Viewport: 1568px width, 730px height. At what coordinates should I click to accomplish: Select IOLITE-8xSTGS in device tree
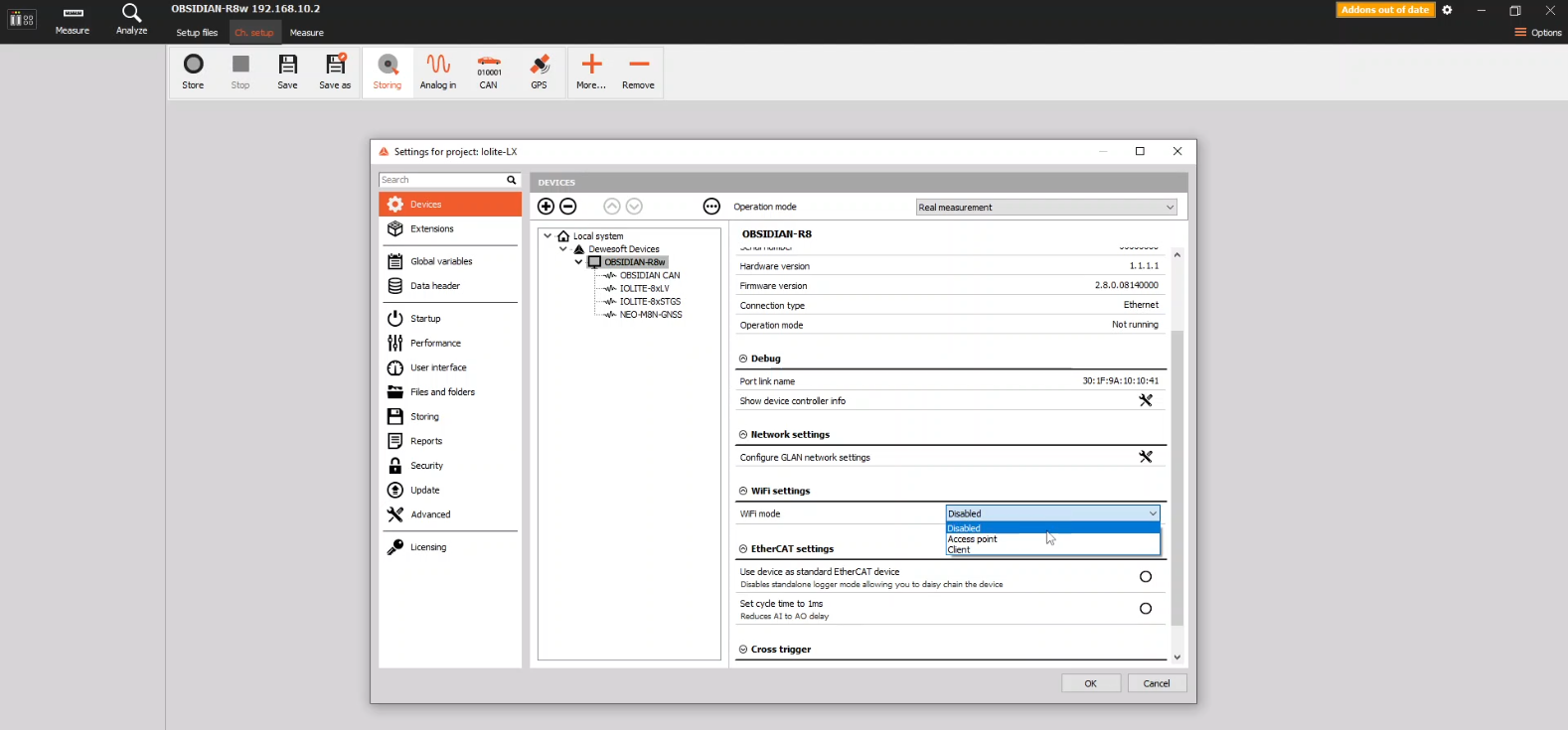pos(650,301)
